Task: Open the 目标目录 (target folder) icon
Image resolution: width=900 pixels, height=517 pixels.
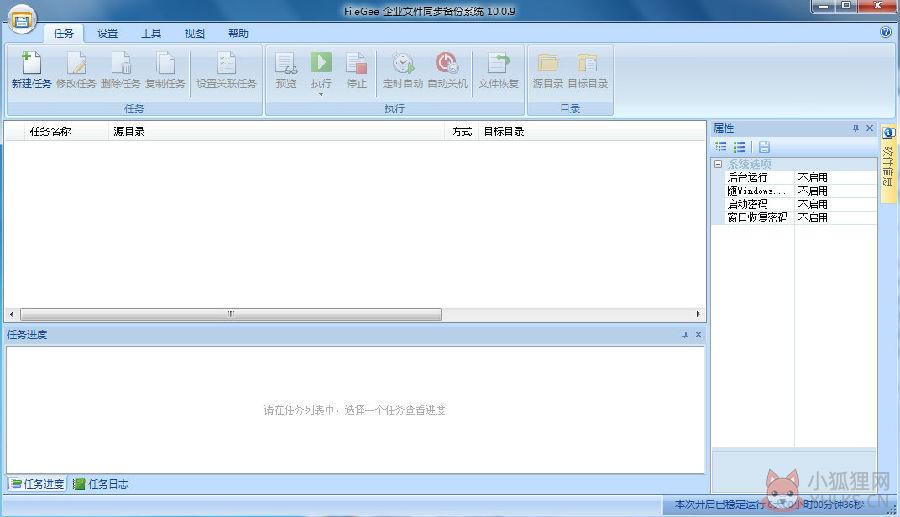Action: (588, 63)
